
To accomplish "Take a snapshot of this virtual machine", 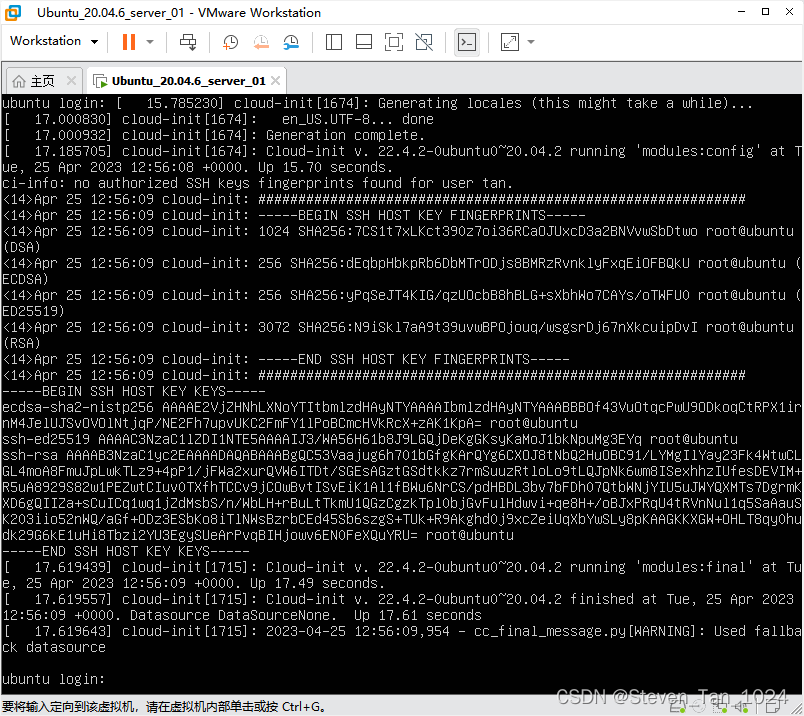I will [x=230, y=42].
